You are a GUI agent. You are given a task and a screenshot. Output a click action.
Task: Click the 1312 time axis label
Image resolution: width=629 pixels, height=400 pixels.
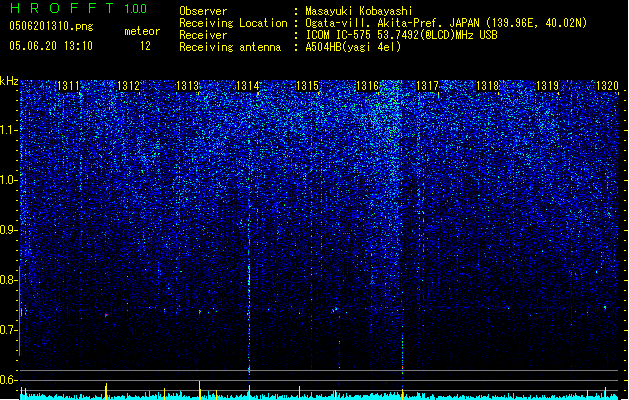(x=128, y=86)
